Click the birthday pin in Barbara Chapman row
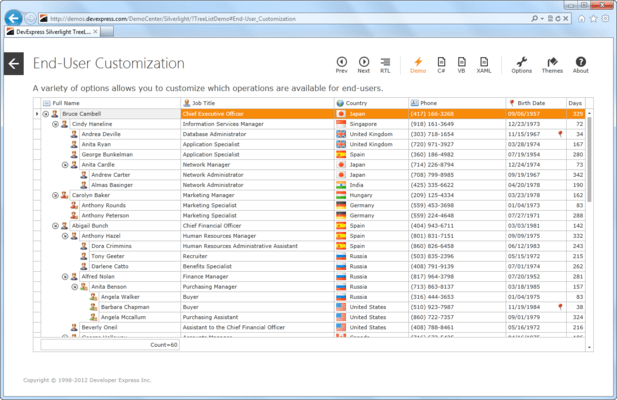The width and height of the screenshot is (617, 400). (560, 307)
